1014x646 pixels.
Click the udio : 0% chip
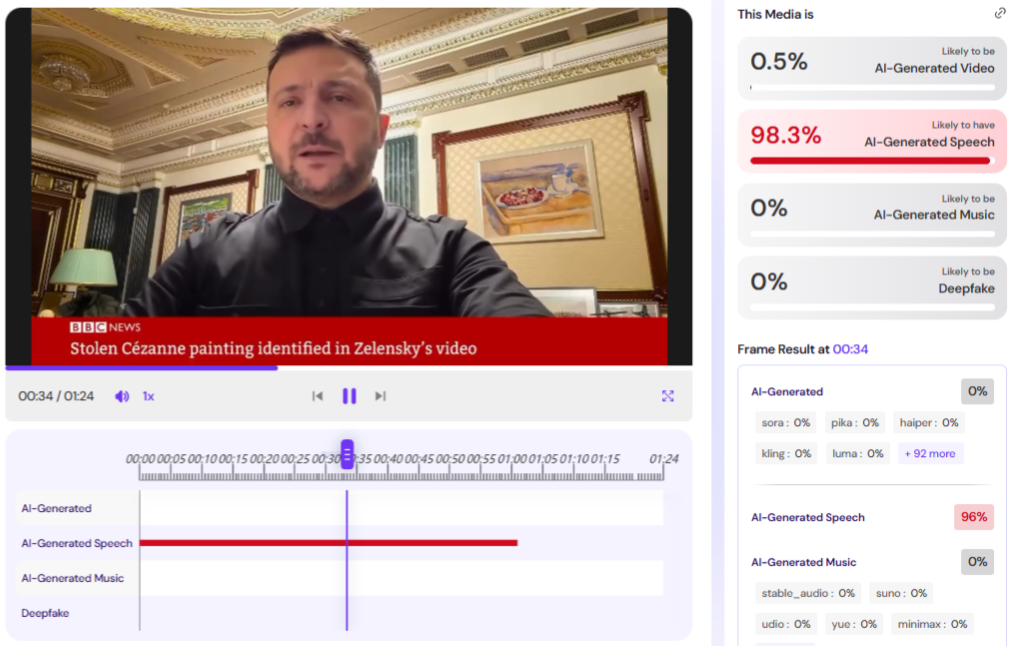pos(786,624)
